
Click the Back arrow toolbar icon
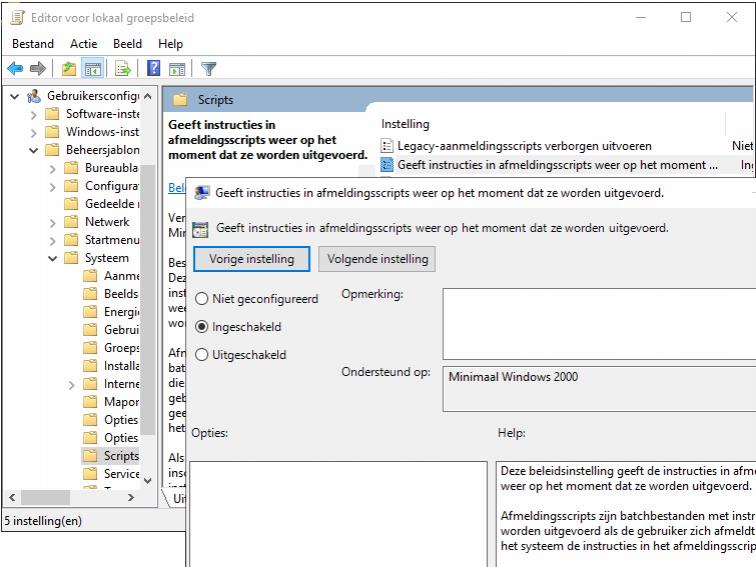(x=15, y=69)
